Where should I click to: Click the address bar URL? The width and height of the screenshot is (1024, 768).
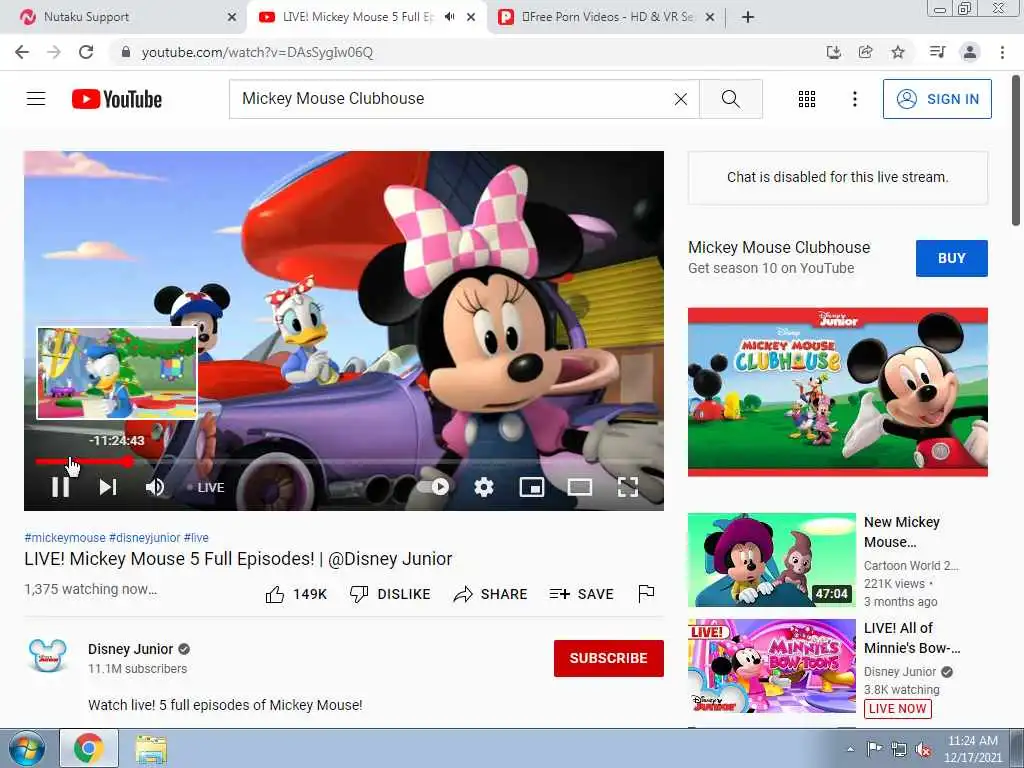pyautogui.click(x=257, y=52)
